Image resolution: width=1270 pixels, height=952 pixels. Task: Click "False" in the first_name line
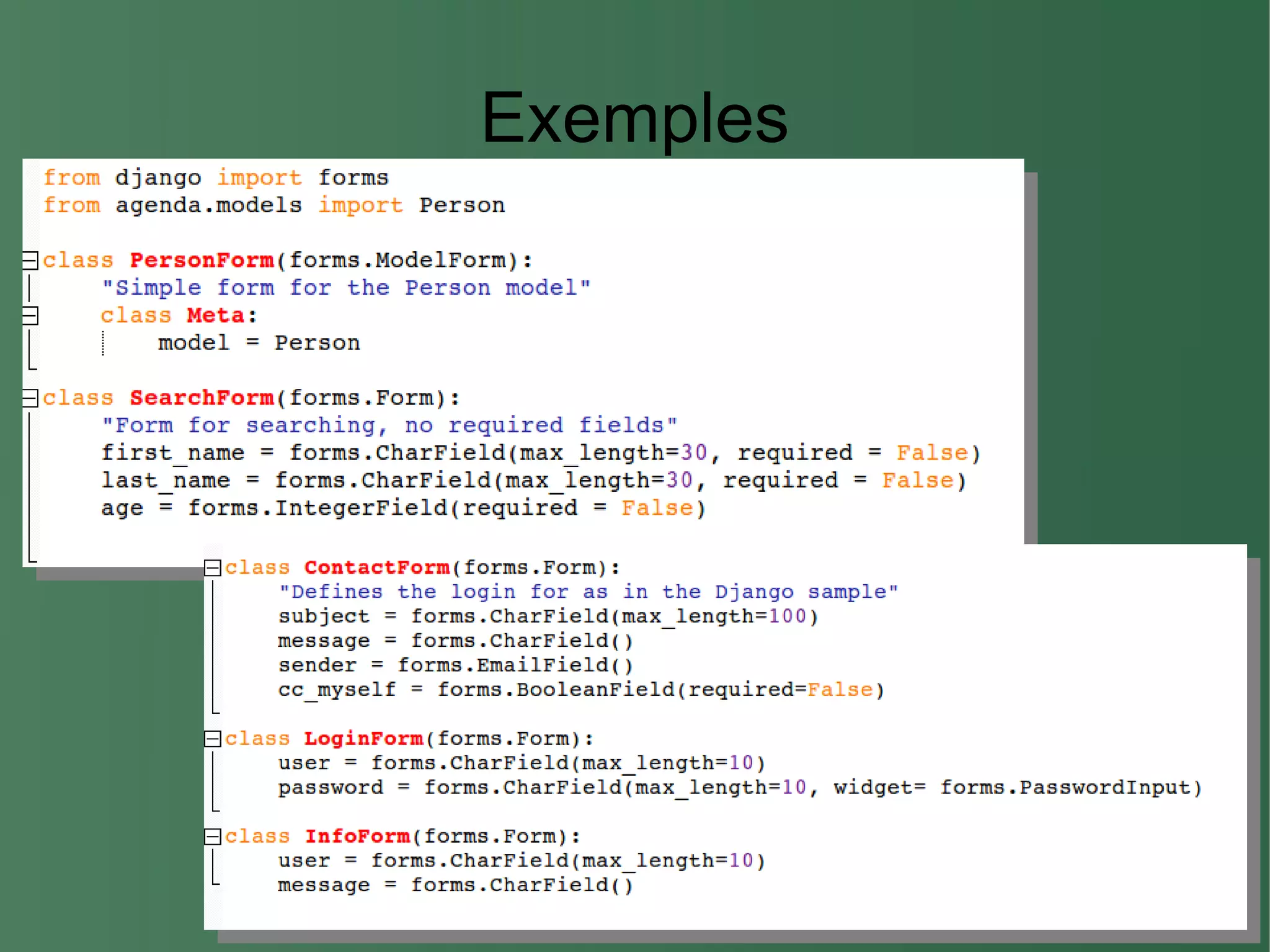[x=932, y=453]
